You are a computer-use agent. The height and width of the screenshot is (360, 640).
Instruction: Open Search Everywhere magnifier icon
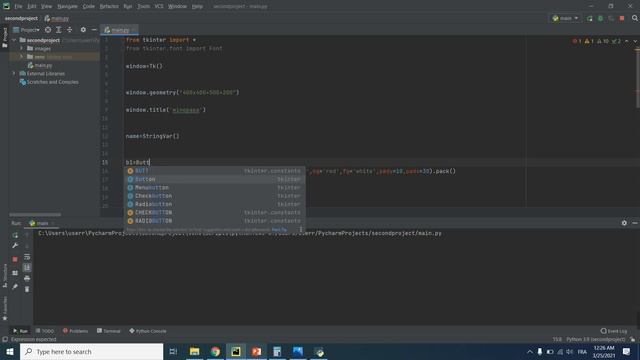[635, 18]
